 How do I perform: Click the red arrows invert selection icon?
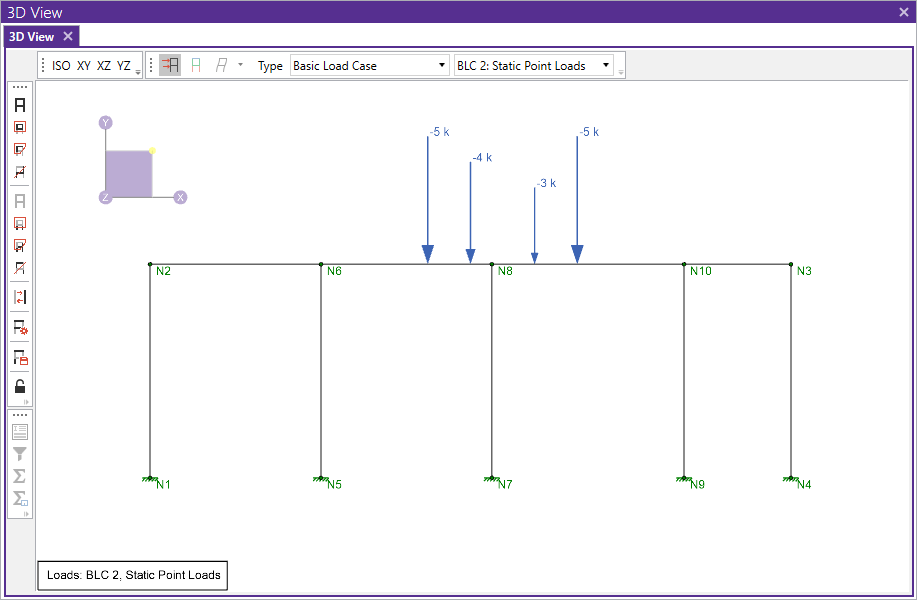pos(19,297)
